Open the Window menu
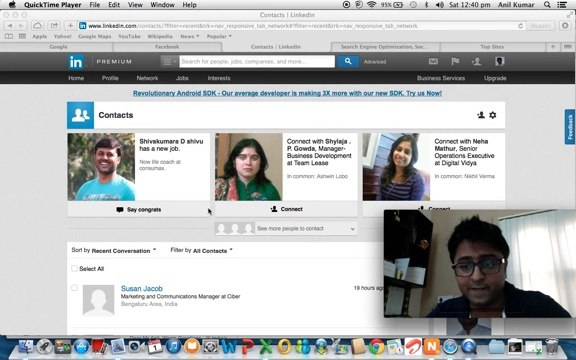This screenshot has width=576, height=360. [x=162, y=5]
